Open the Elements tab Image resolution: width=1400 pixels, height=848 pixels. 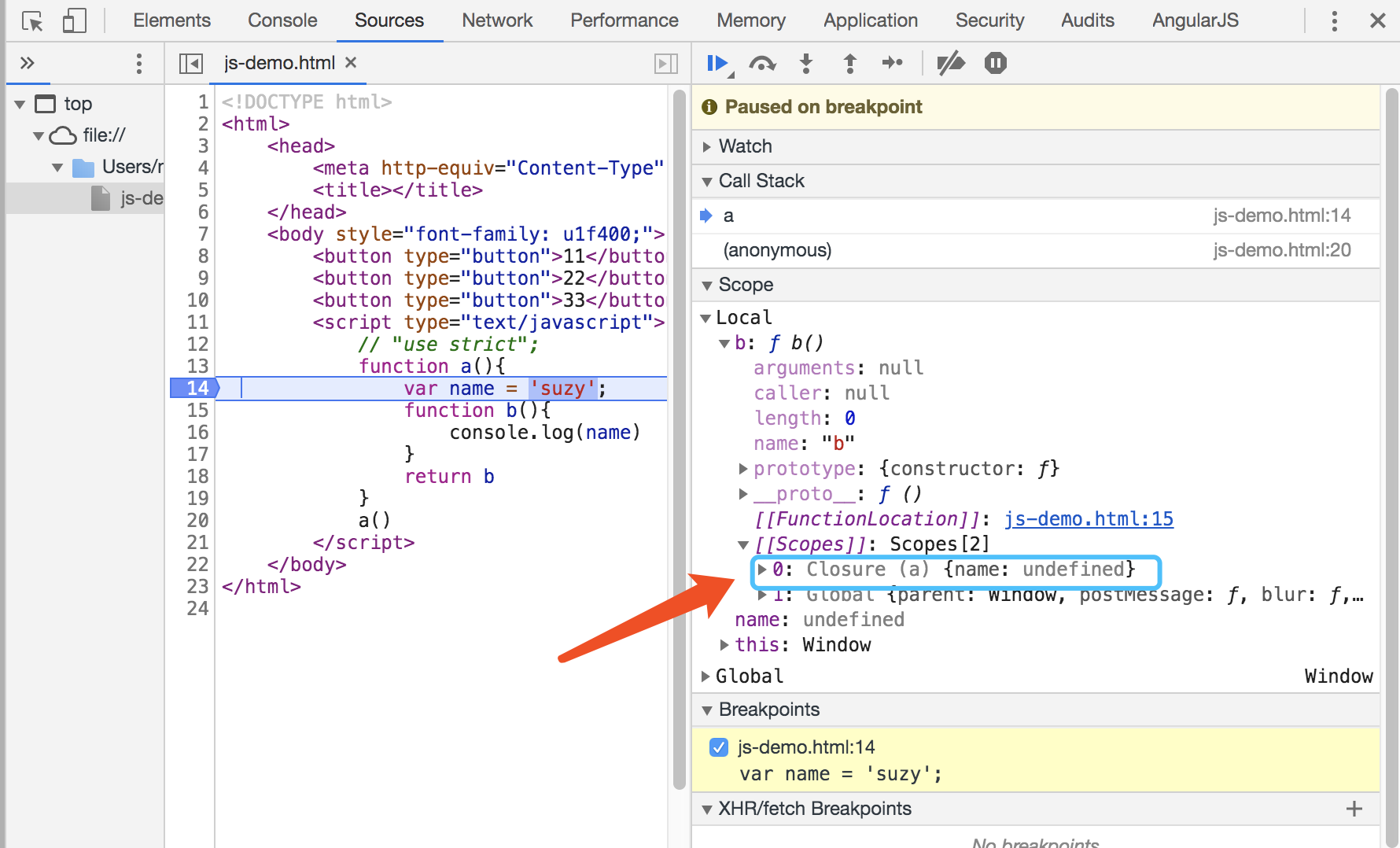tap(171, 20)
